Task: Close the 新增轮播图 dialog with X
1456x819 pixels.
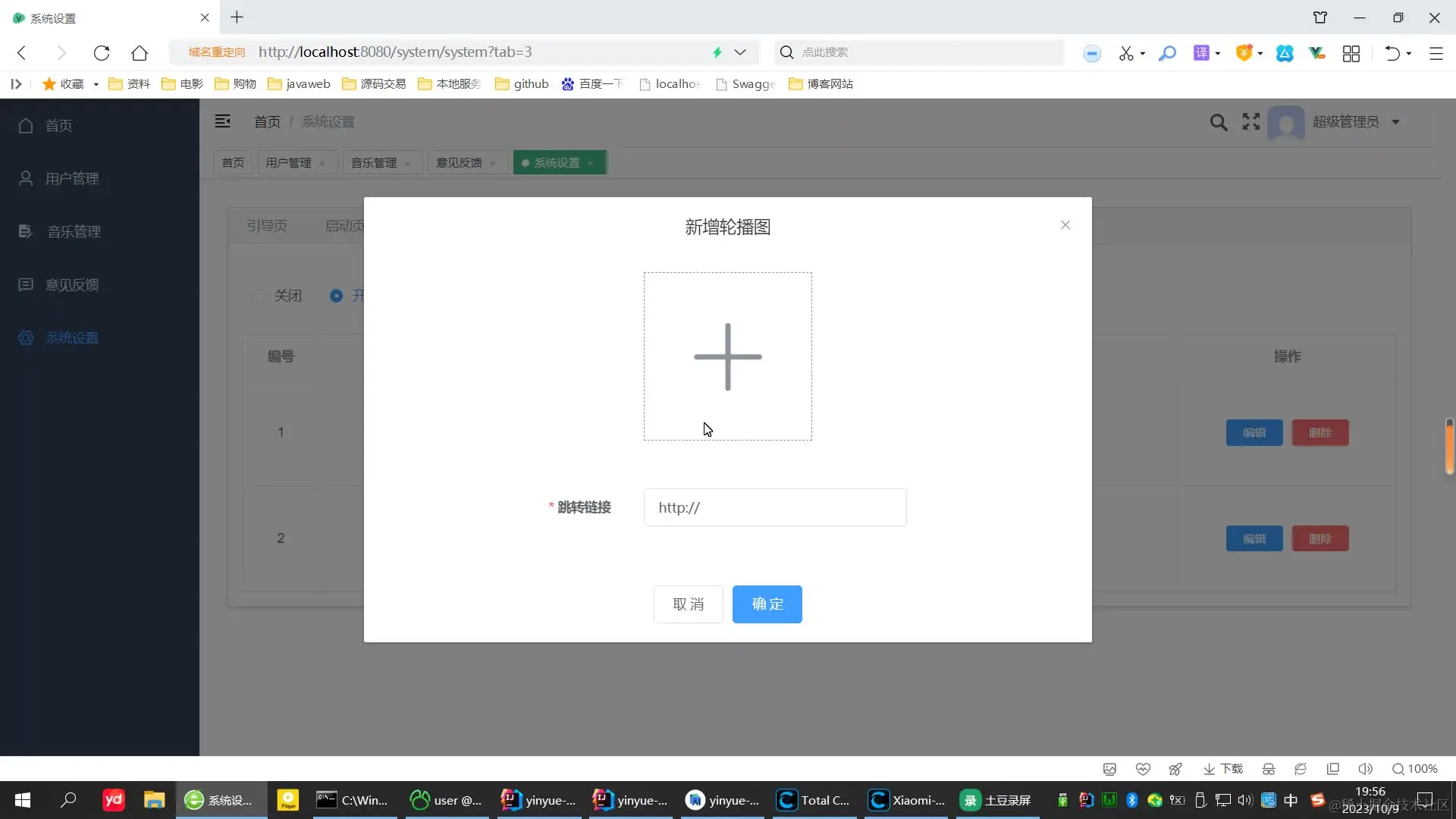Action: [1065, 225]
